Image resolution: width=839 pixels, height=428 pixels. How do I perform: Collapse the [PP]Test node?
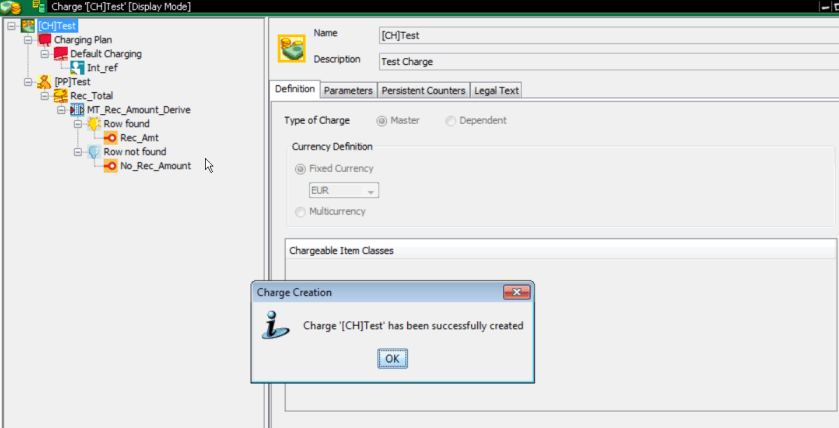pyautogui.click(x=28, y=82)
